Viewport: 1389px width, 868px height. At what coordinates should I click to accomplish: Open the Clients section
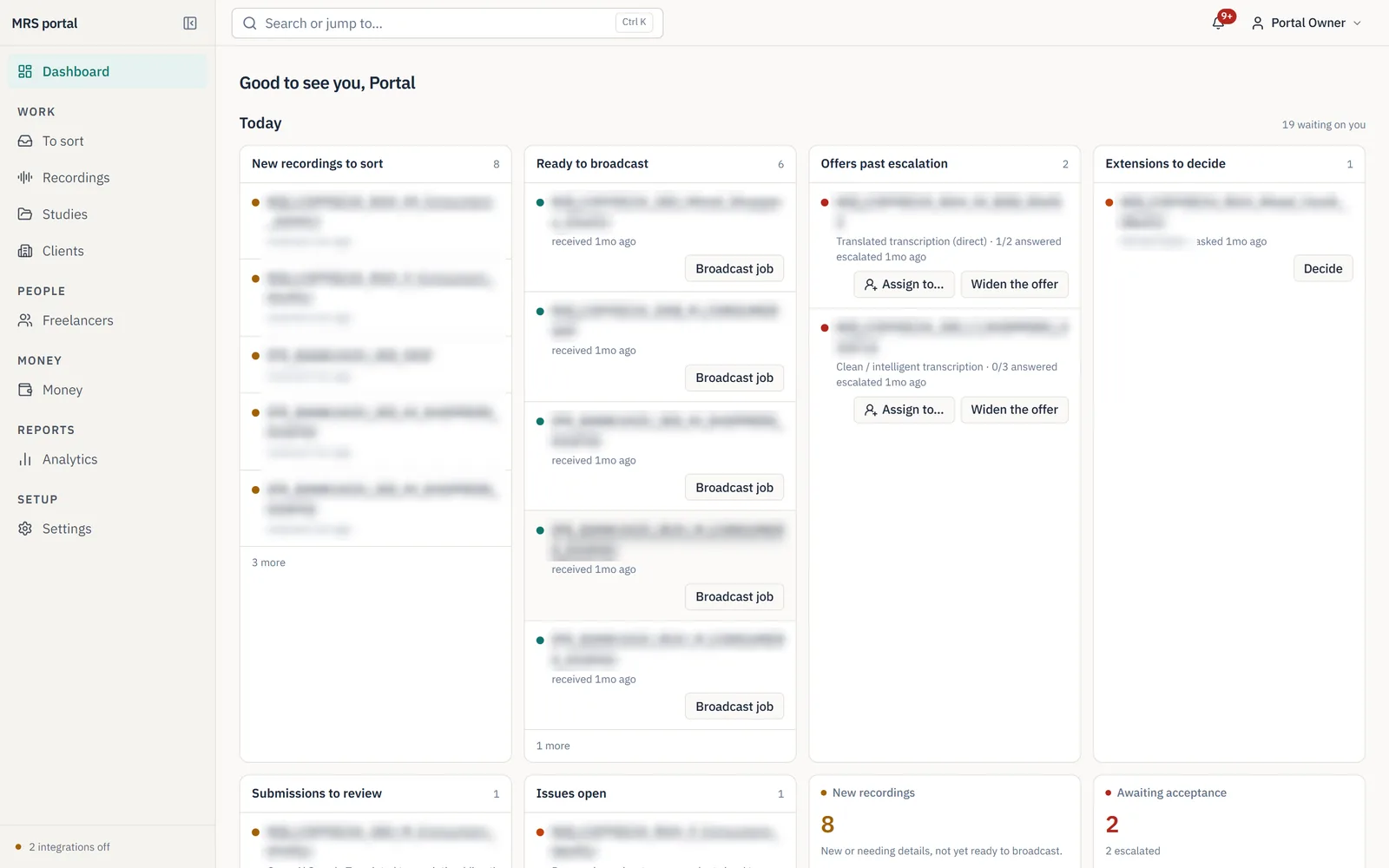(108, 251)
